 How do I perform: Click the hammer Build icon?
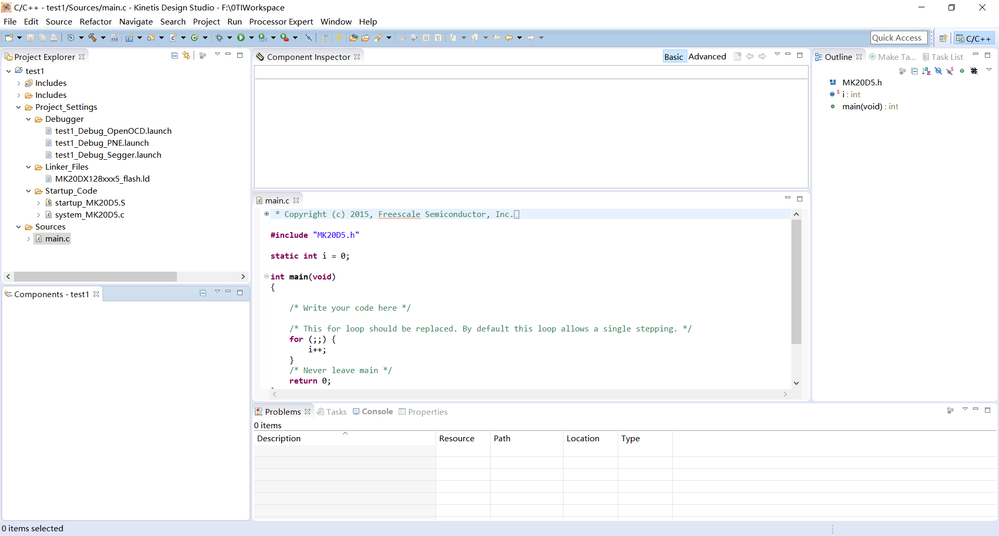[92, 38]
